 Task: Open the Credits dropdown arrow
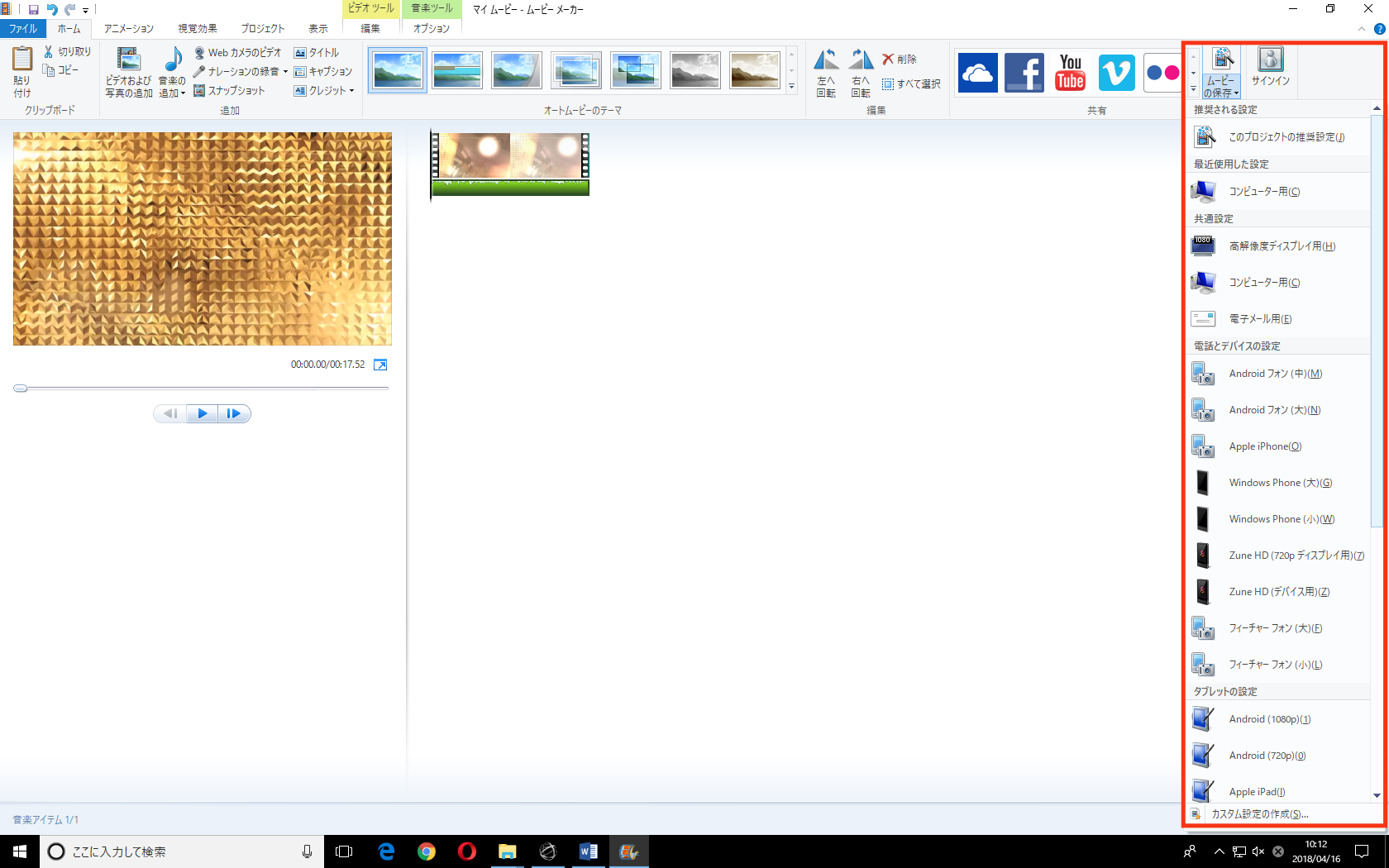[352, 91]
